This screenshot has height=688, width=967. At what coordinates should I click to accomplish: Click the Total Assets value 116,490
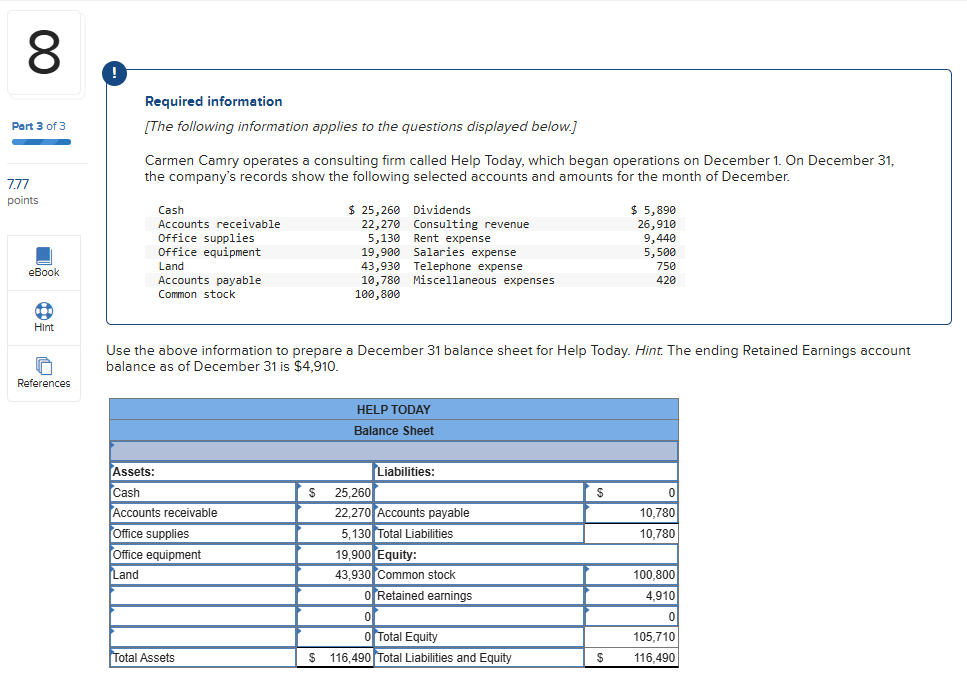[x=350, y=658]
